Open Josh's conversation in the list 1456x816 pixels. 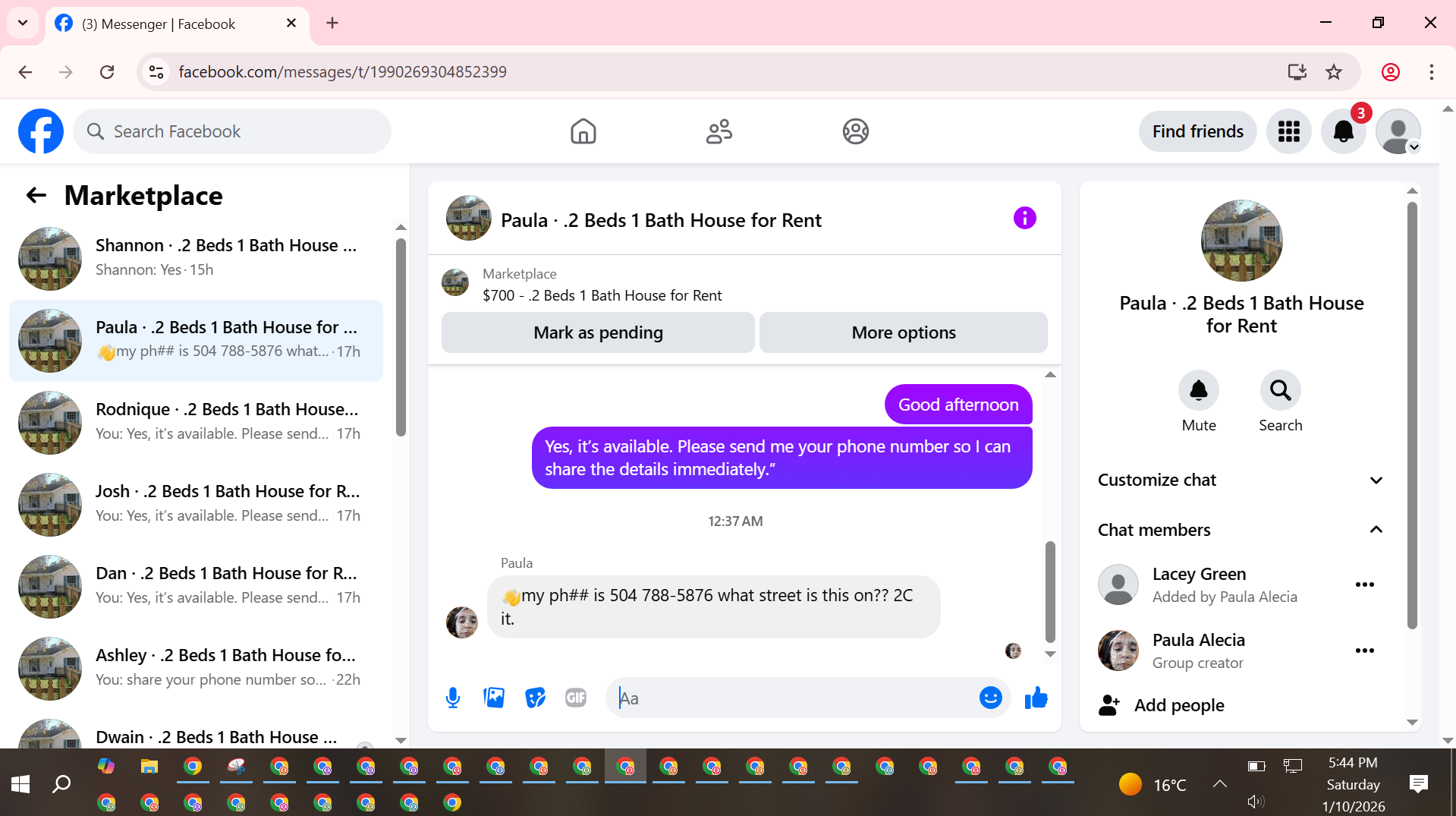[x=196, y=504]
